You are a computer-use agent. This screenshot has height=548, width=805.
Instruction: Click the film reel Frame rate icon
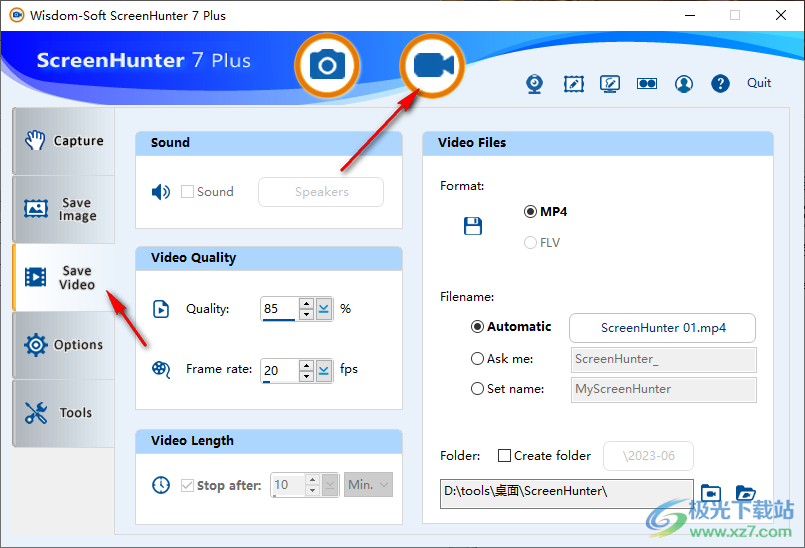(x=161, y=369)
